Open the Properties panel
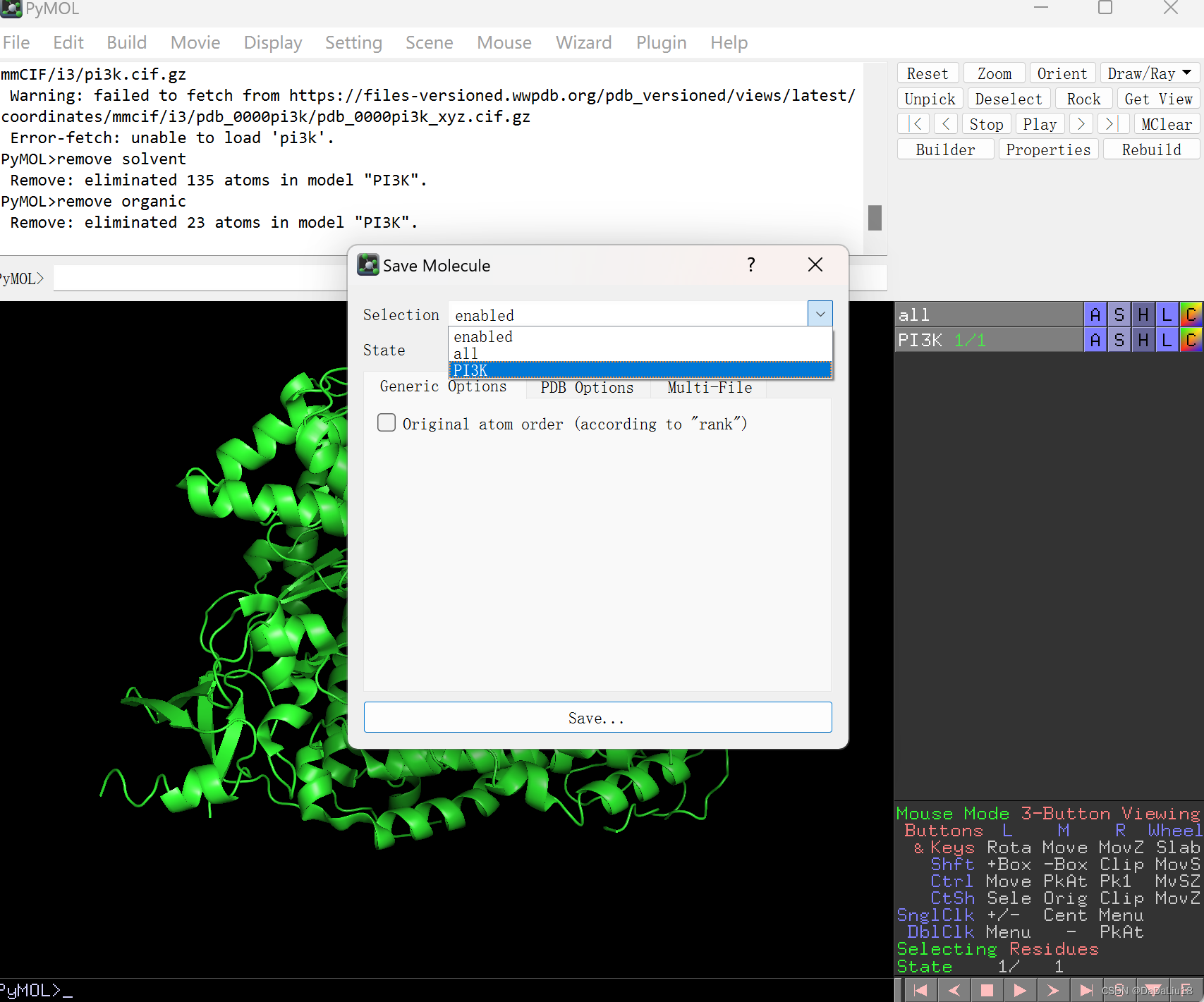The image size is (1204, 1002). click(1048, 149)
